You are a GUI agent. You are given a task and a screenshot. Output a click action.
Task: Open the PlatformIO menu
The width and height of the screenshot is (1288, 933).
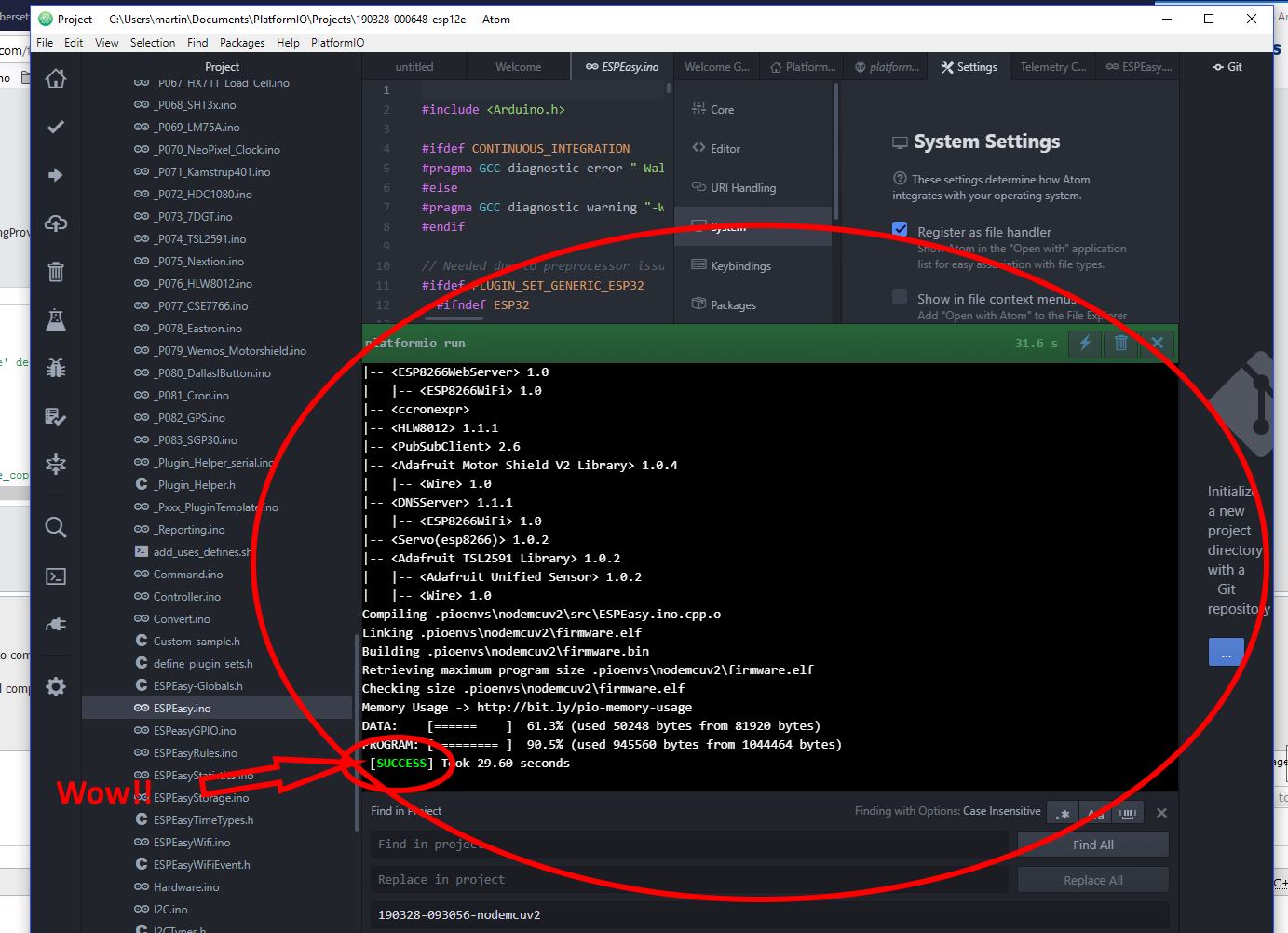click(x=338, y=43)
